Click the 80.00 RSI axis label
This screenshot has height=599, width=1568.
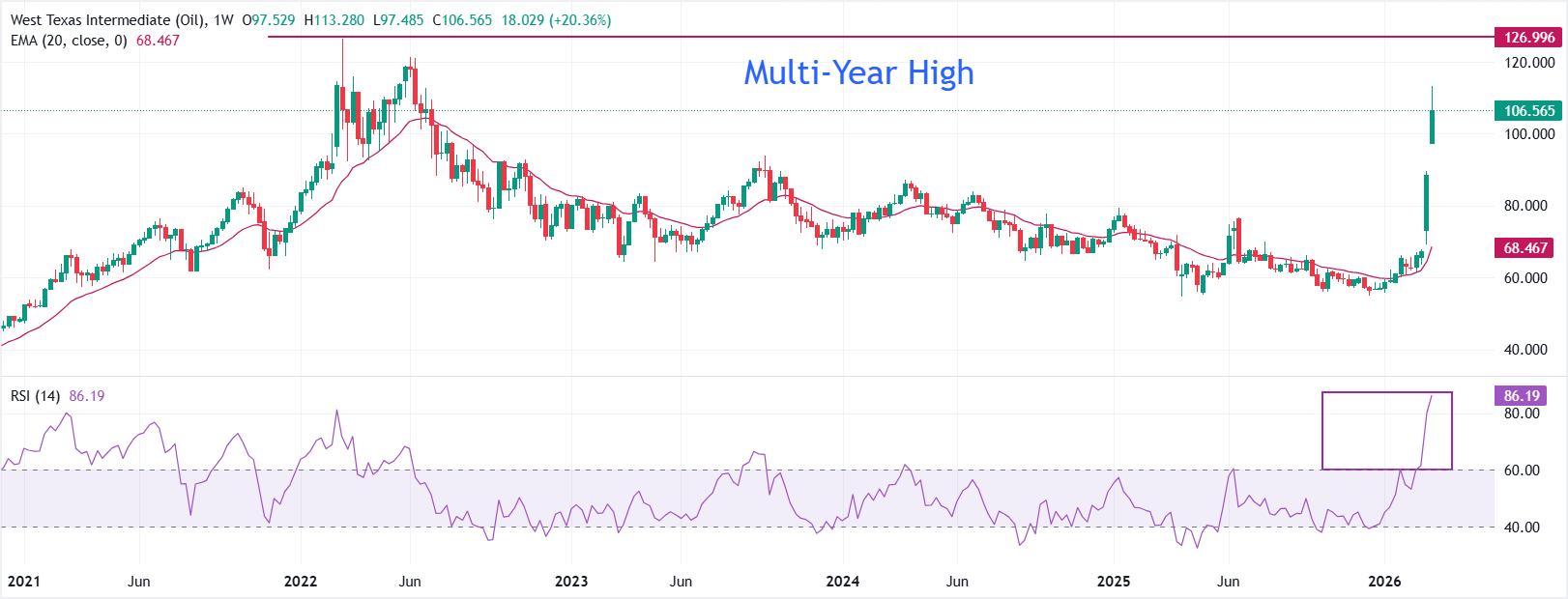[x=1522, y=414]
